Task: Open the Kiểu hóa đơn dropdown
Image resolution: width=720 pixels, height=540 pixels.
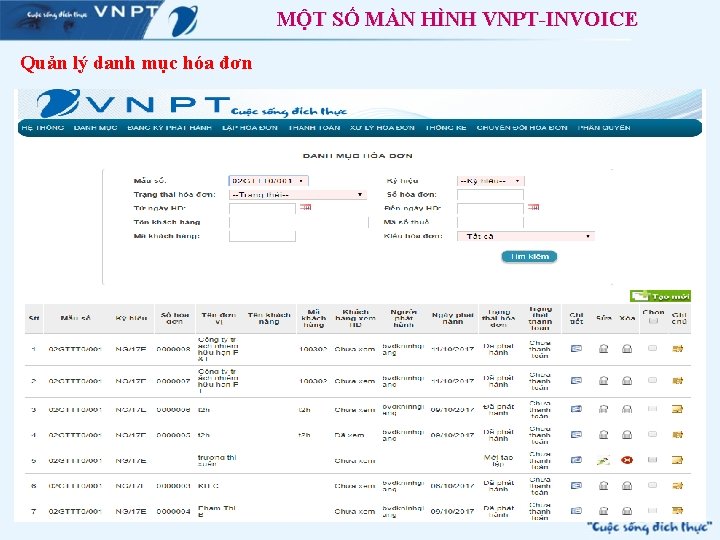Action: tap(526, 236)
